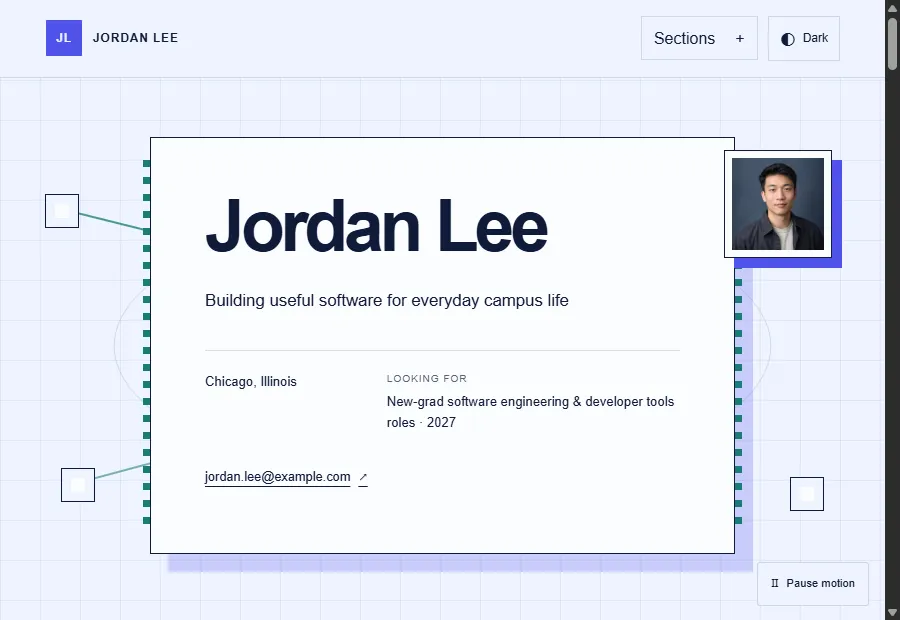
Task: Expand the Sections menu
Action: [699, 38]
